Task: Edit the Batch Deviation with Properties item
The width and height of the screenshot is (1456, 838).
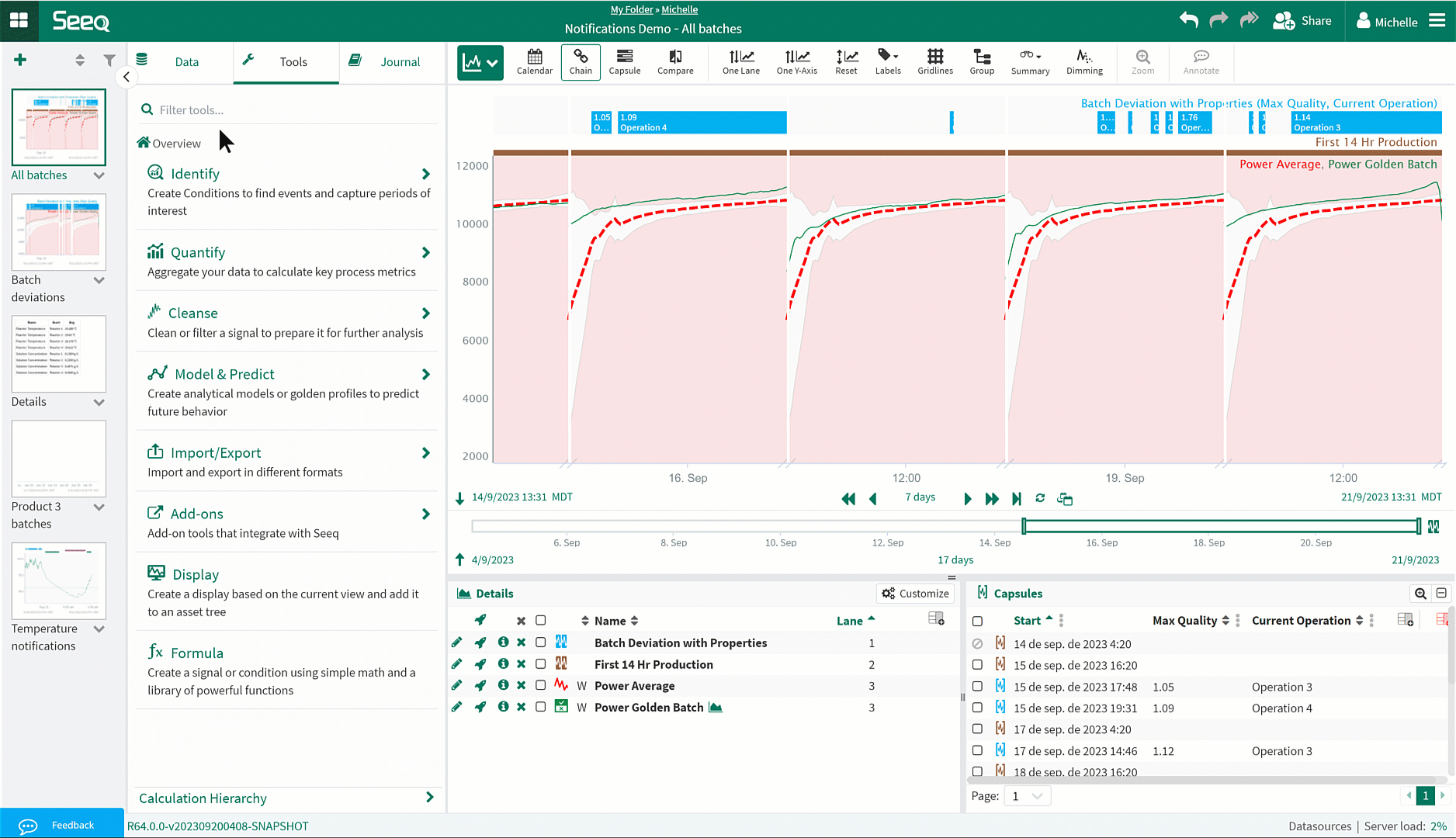Action: tap(456, 642)
